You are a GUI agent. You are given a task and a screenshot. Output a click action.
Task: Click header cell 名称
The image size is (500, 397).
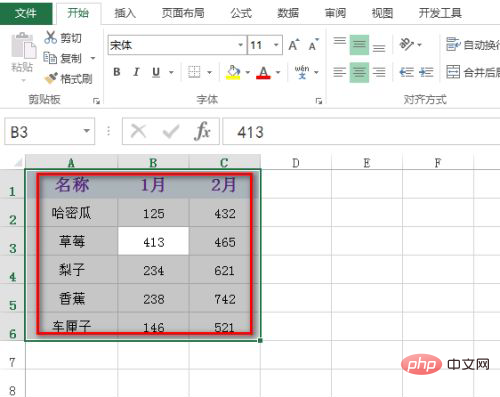[71, 184]
